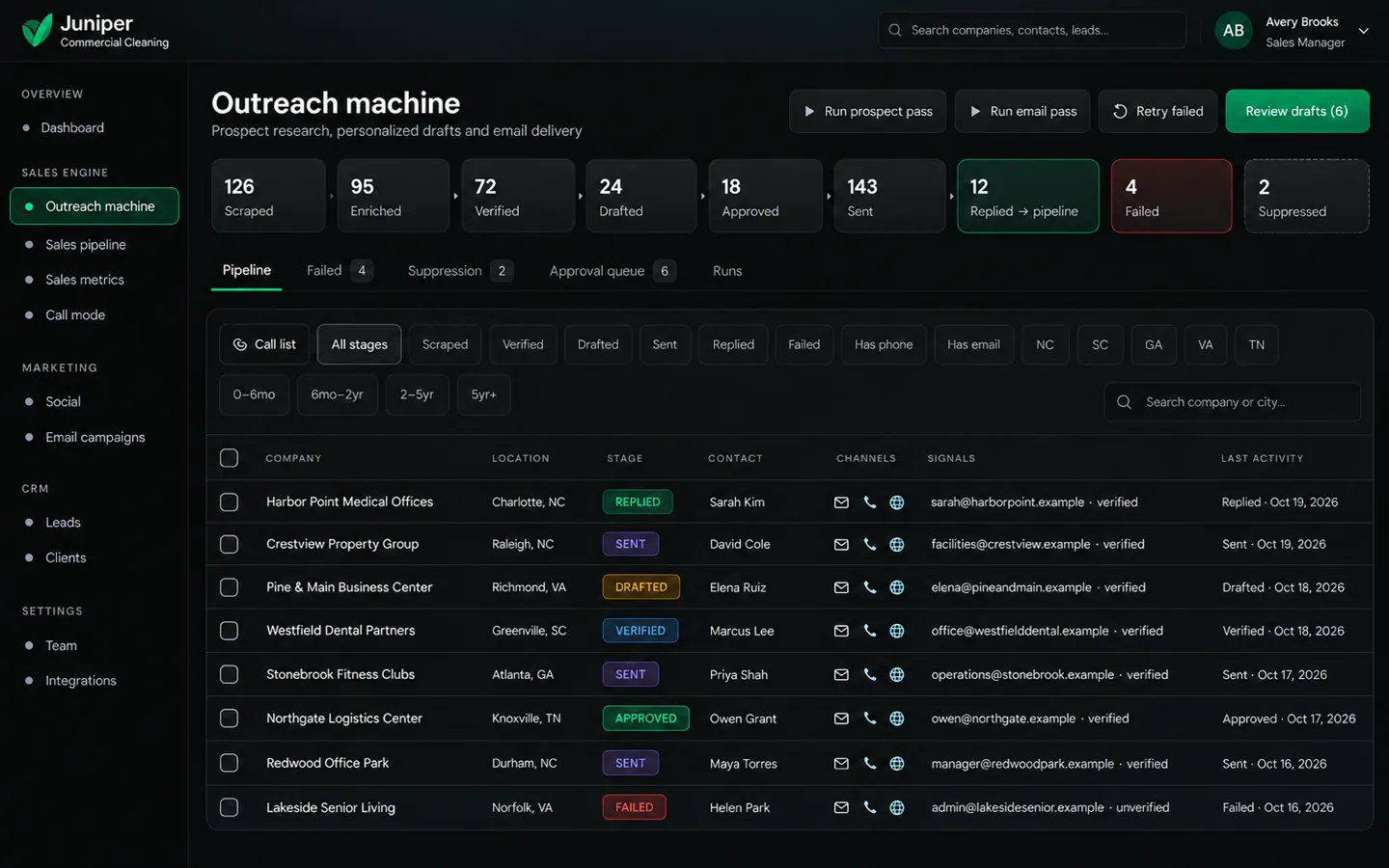Switch to the Runs tab
Image resolution: width=1389 pixels, height=868 pixels.
click(x=727, y=271)
